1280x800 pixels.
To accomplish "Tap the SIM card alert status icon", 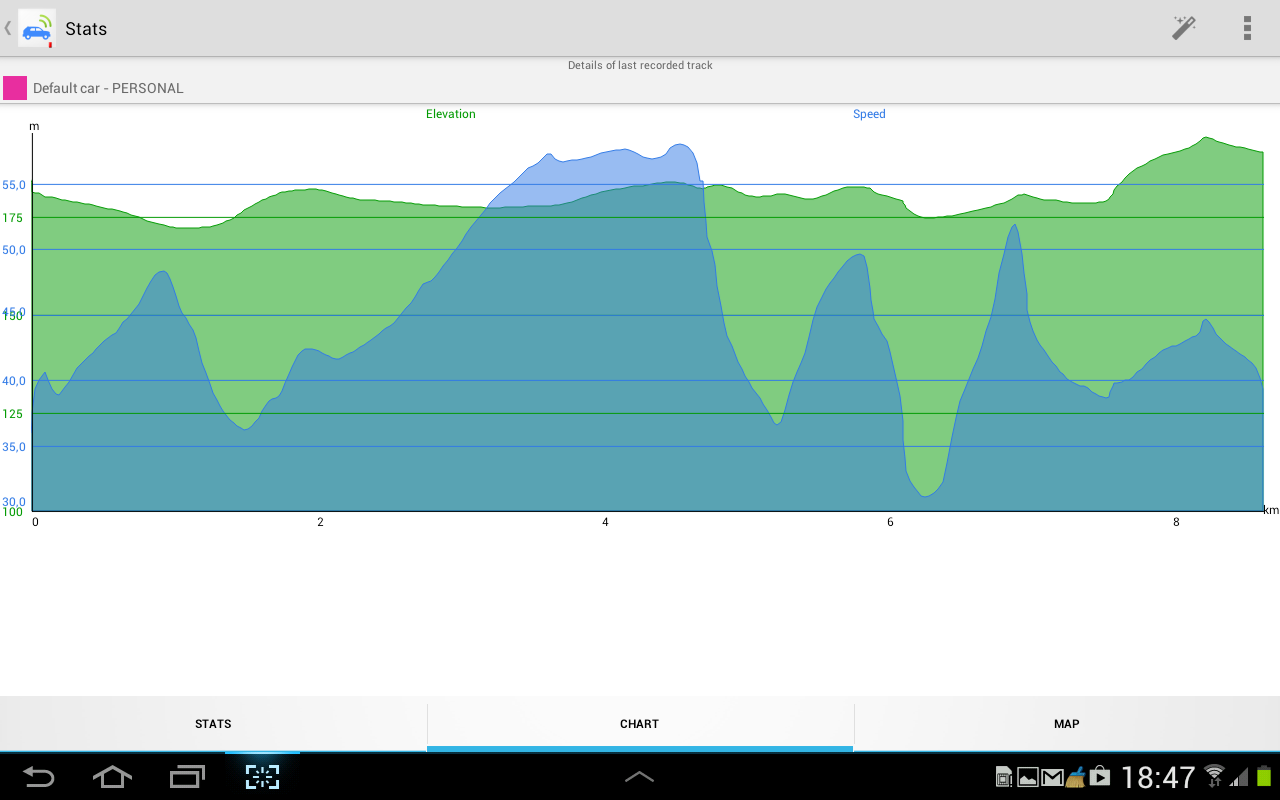I will (x=1003, y=777).
